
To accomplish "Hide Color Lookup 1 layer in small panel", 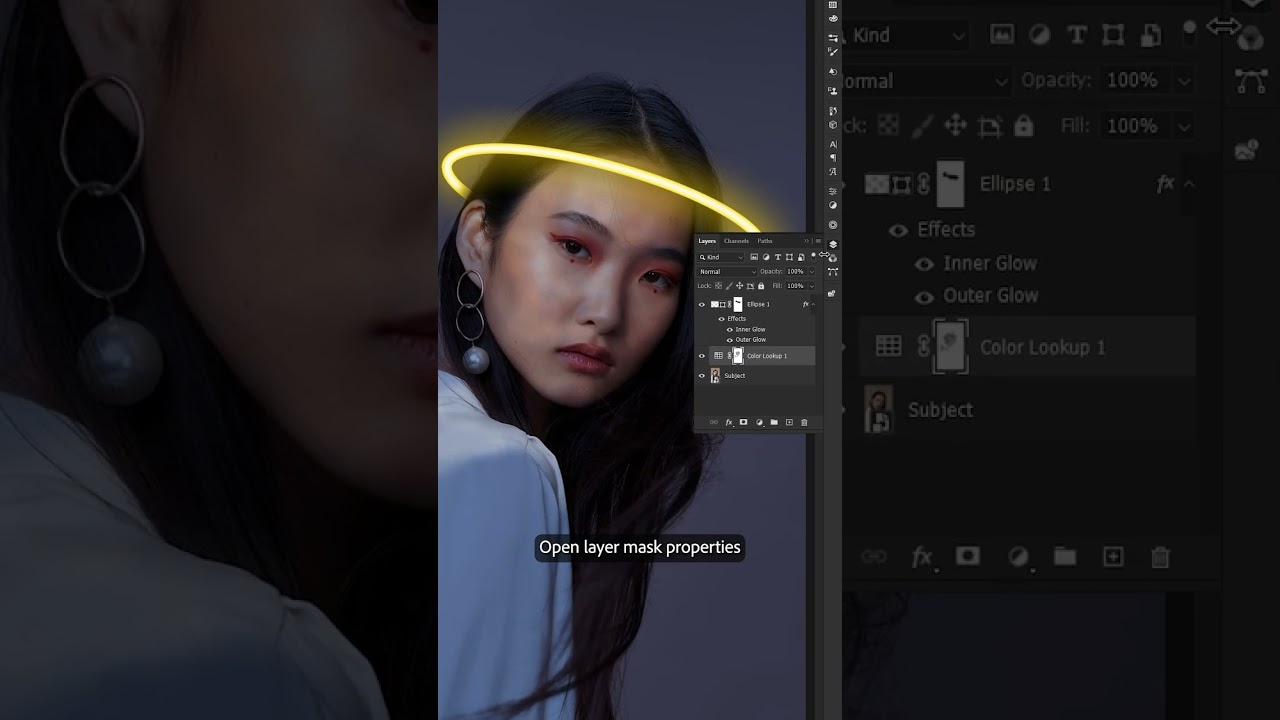I will (x=702, y=356).
